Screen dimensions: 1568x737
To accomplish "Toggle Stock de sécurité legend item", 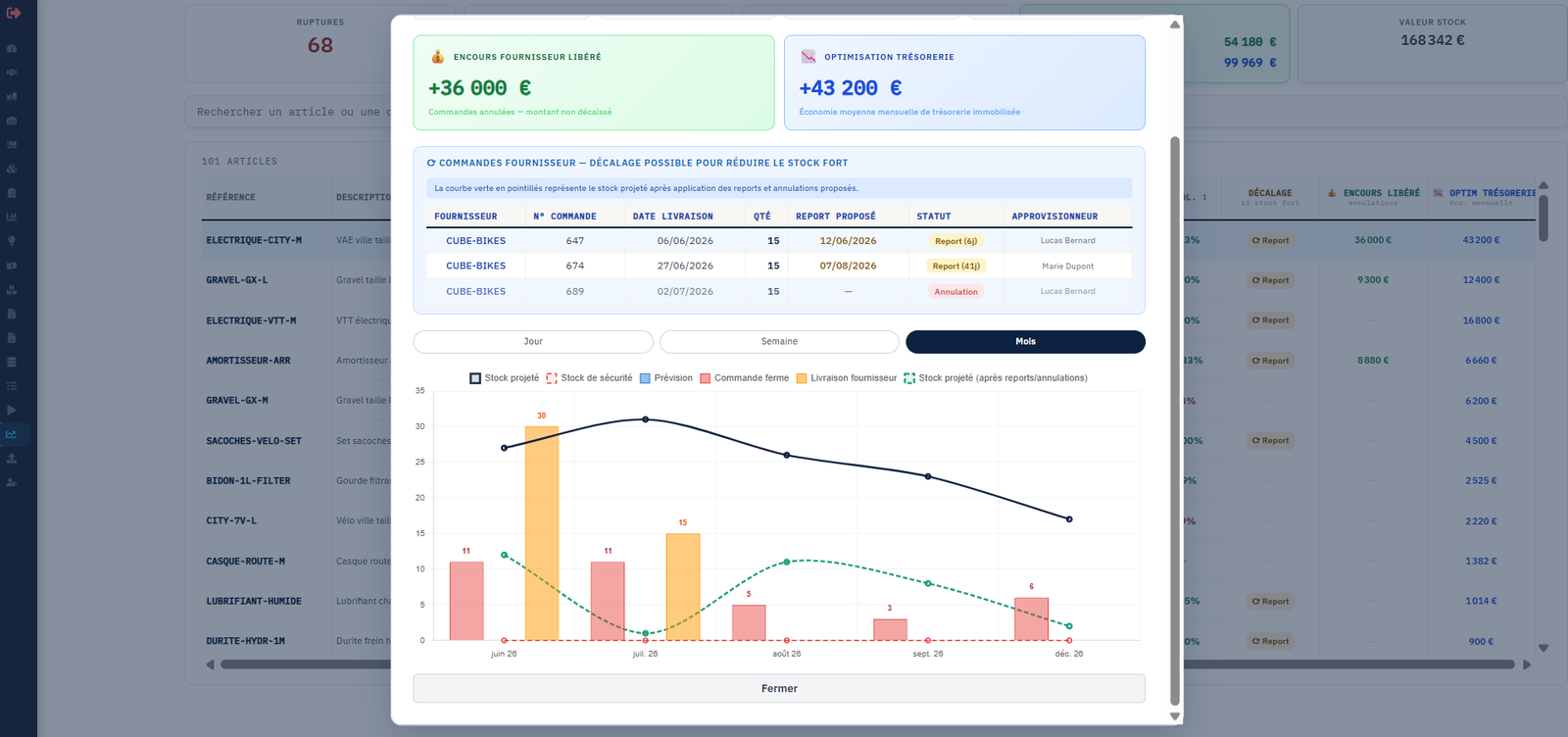I will click(x=589, y=378).
